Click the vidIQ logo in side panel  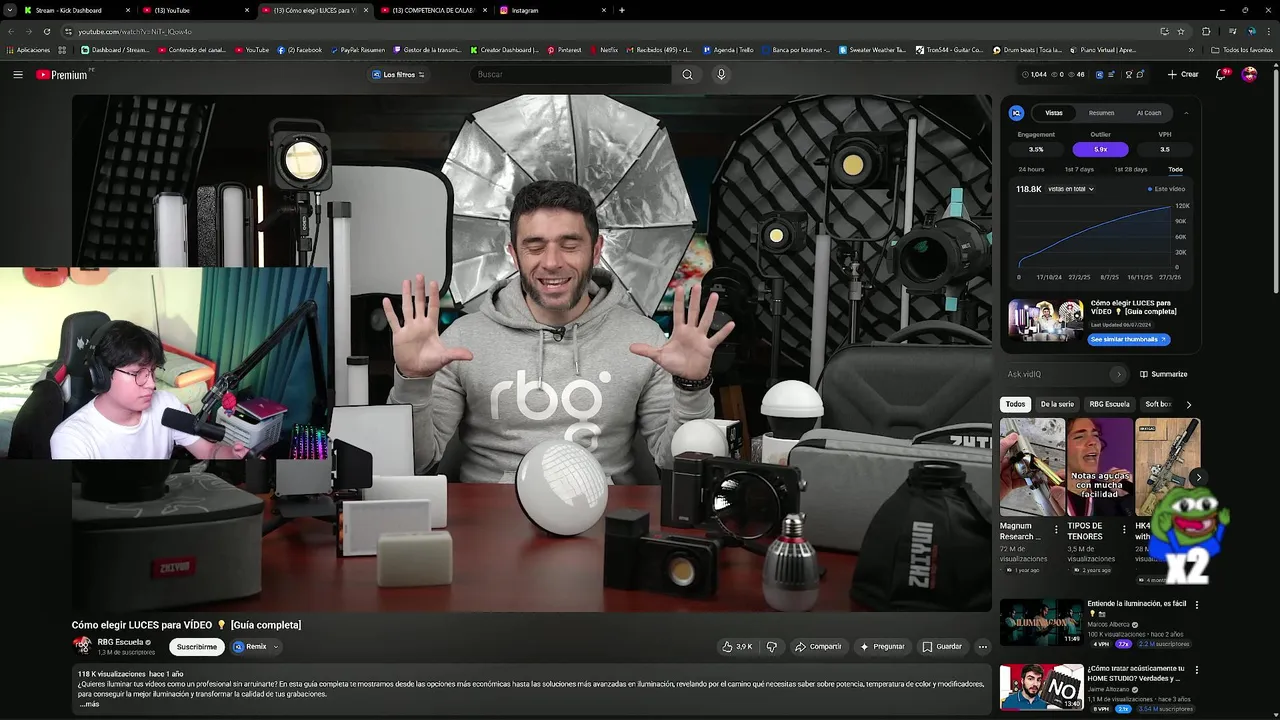pyautogui.click(x=1016, y=113)
